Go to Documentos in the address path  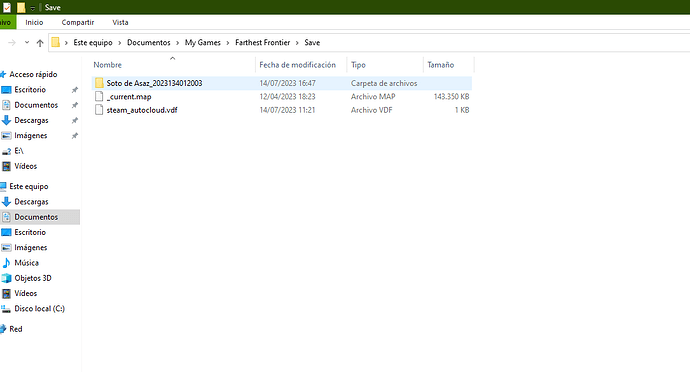coord(149,43)
